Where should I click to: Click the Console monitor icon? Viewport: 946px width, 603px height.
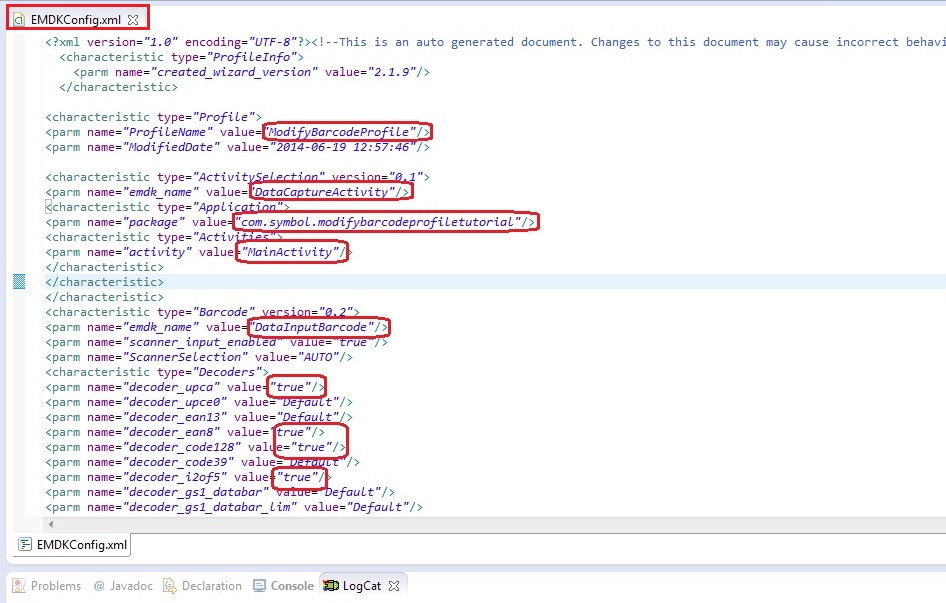pyautogui.click(x=260, y=586)
